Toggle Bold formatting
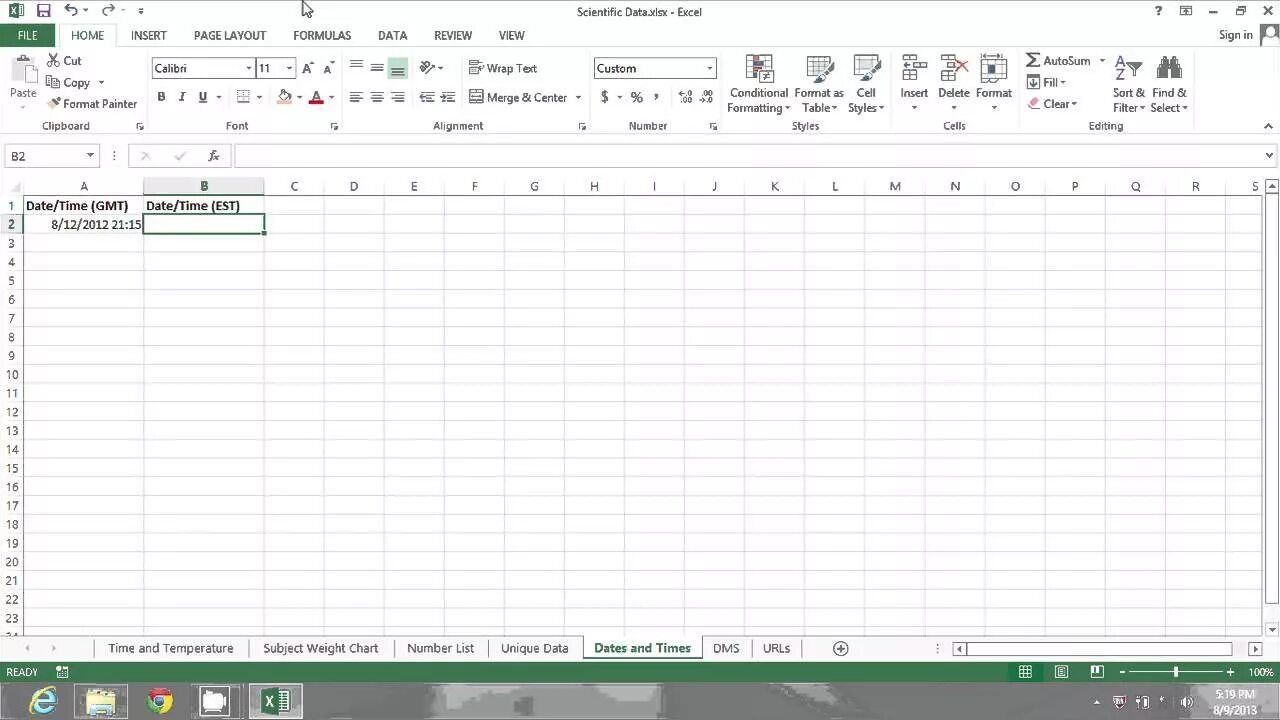This screenshot has height=720, width=1280. pyautogui.click(x=161, y=97)
